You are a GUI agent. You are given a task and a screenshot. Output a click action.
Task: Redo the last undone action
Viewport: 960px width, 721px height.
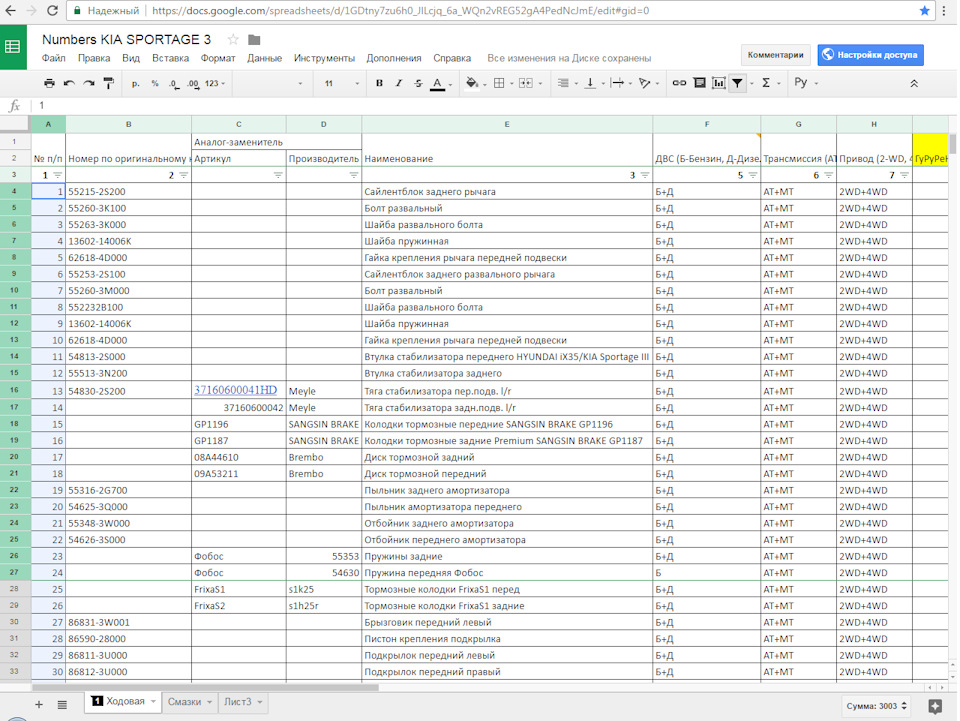point(89,83)
